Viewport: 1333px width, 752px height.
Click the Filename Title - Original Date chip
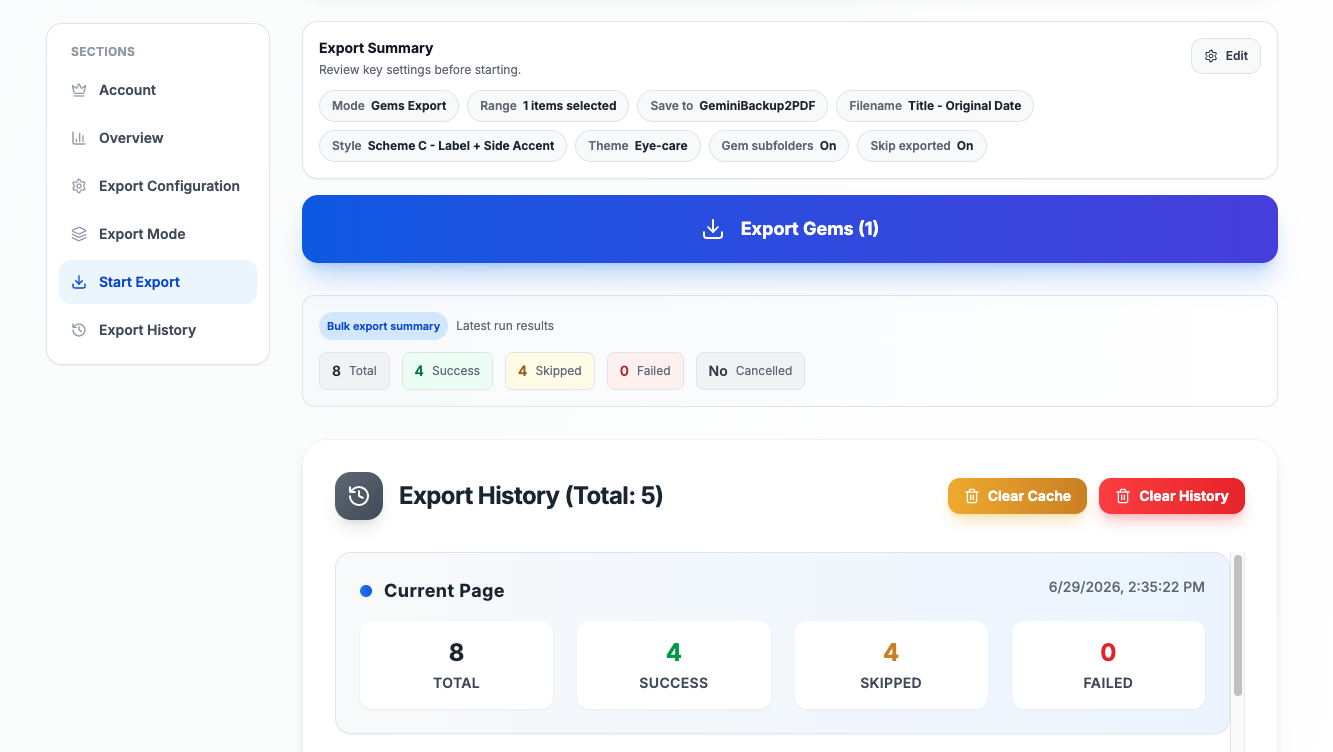935,106
